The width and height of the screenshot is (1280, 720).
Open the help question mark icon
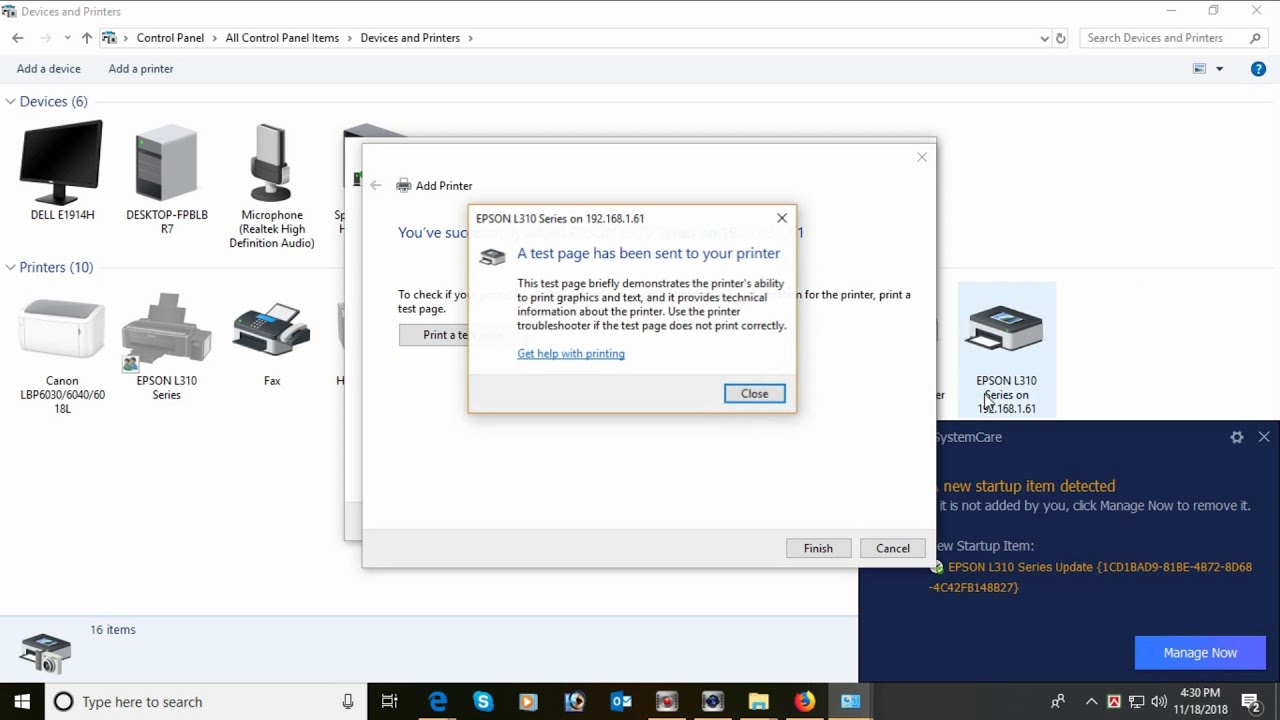pyautogui.click(x=1258, y=69)
